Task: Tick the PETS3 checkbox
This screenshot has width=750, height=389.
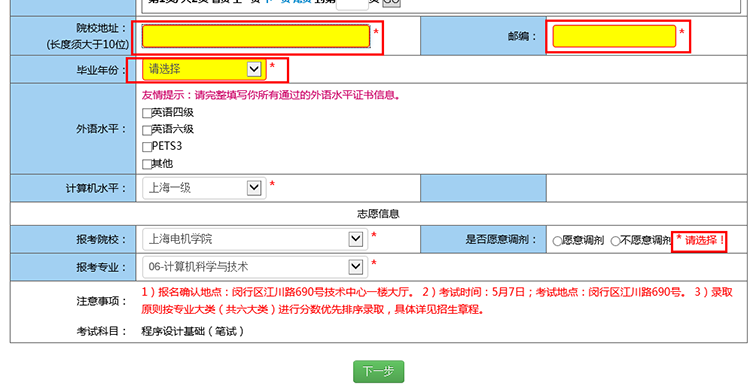Action: tap(147, 147)
